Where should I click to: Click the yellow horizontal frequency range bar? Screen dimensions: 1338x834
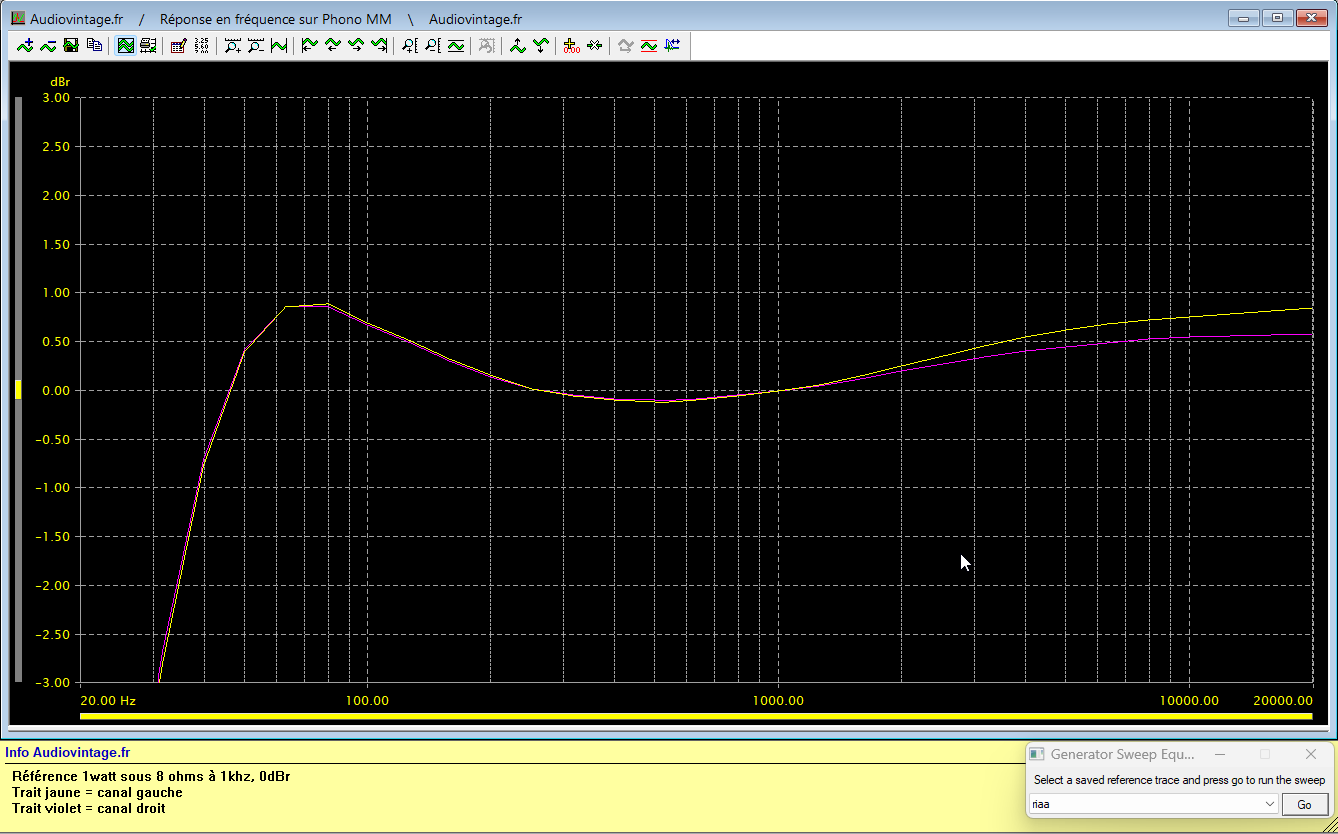[695, 716]
